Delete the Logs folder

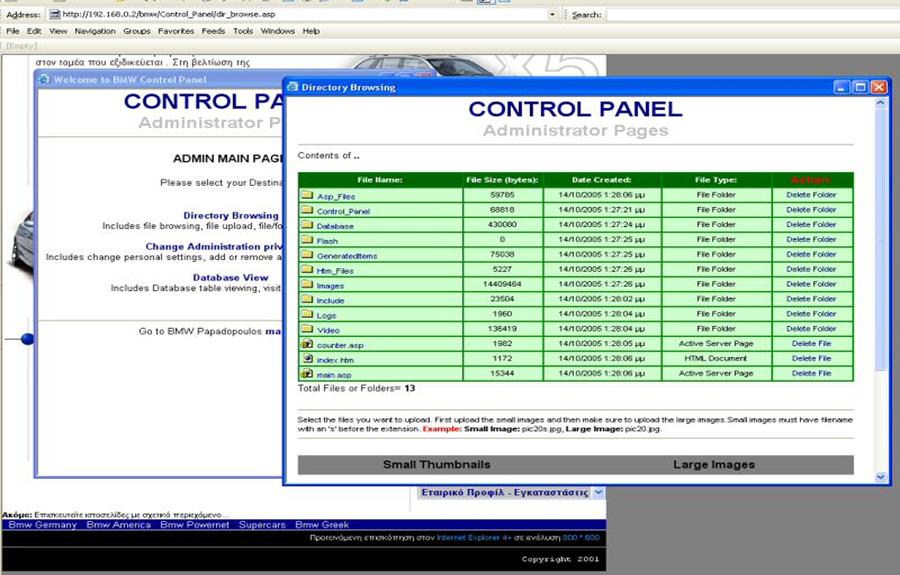point(811,314)
